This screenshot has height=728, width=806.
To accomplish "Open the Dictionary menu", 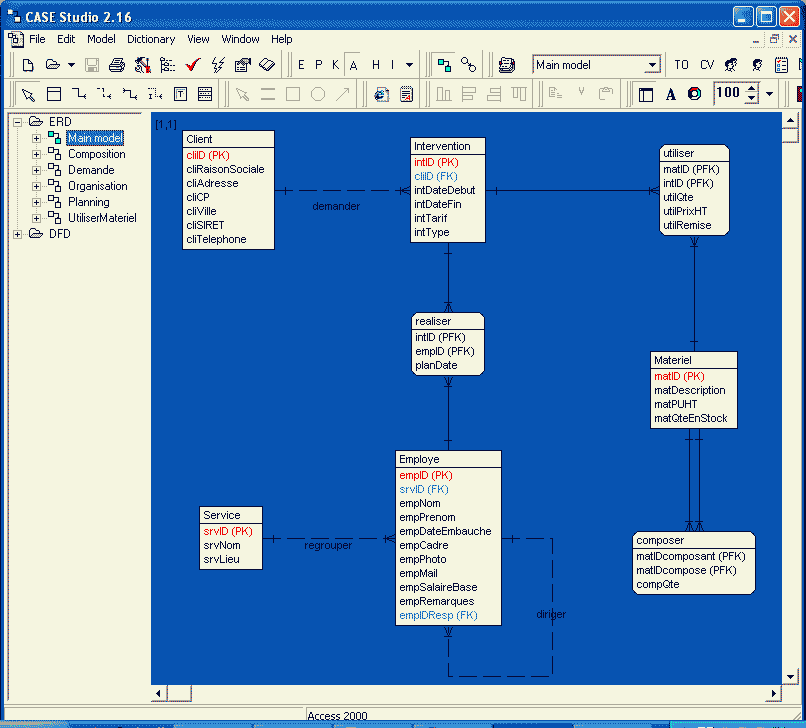I will tap(150, 39).
